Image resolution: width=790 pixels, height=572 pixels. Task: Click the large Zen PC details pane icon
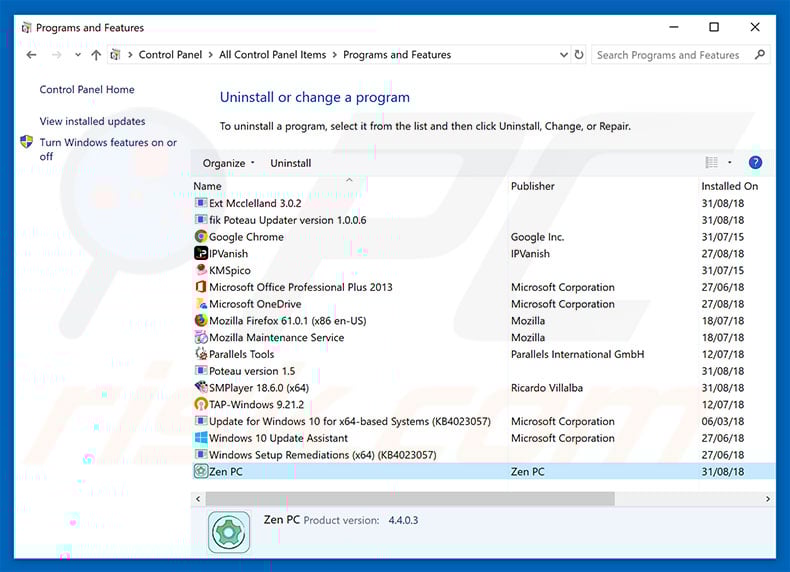[x=229, y=532]
